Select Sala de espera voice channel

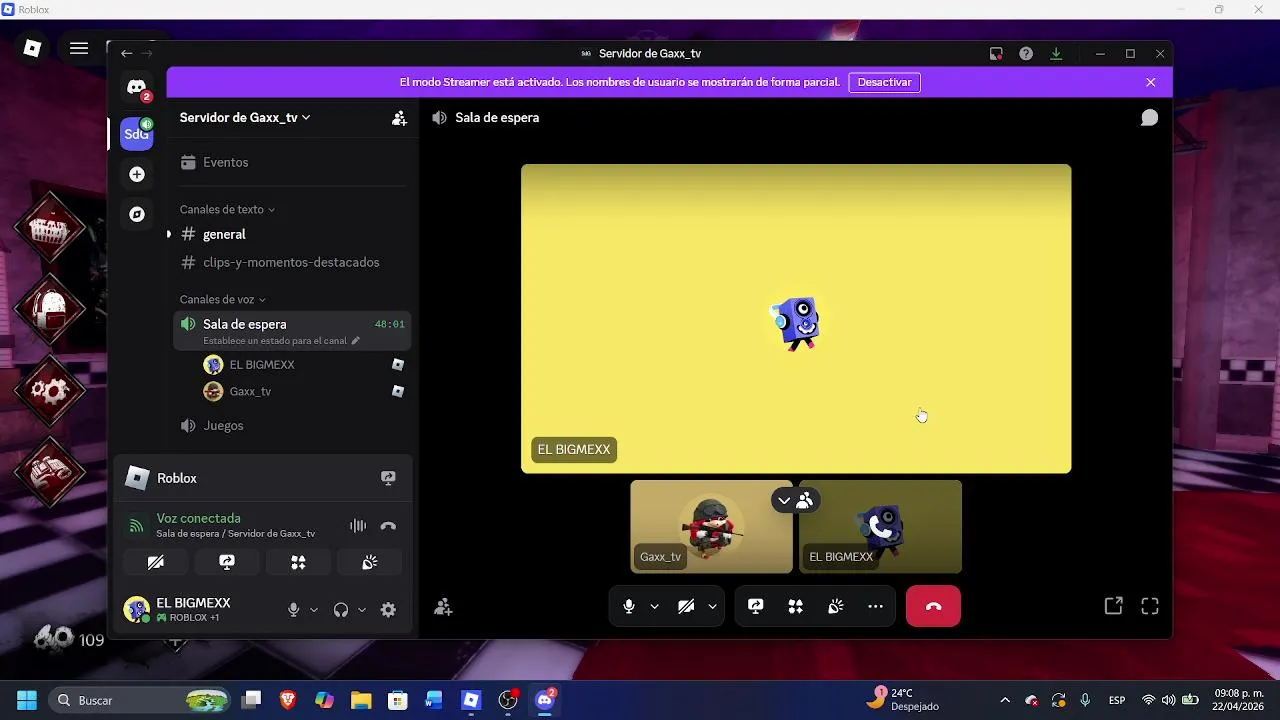pos(292,330)
